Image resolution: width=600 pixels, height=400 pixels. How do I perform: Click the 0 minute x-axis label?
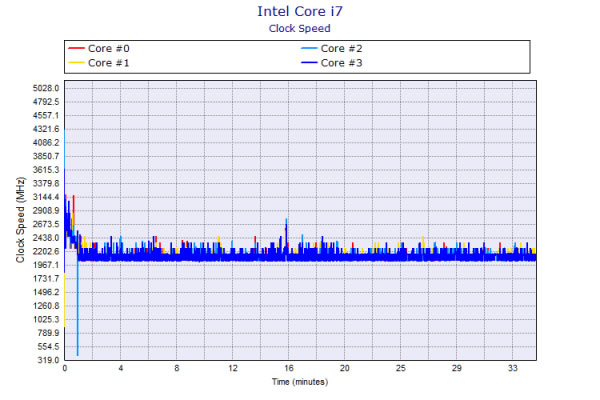coord(65,368)
